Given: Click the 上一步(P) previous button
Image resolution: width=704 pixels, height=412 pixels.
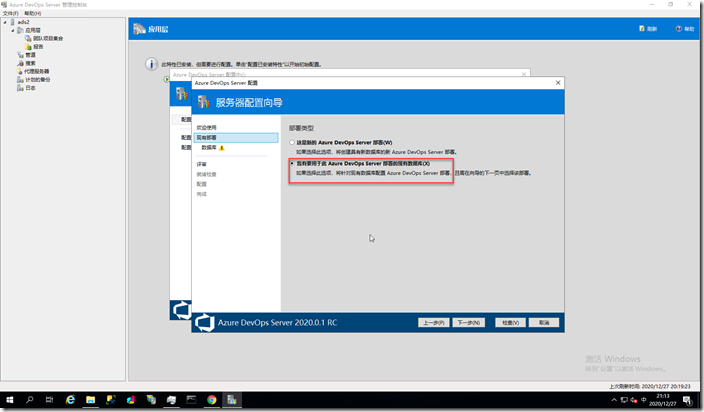Looking at the screenshot, I should 433,322.
